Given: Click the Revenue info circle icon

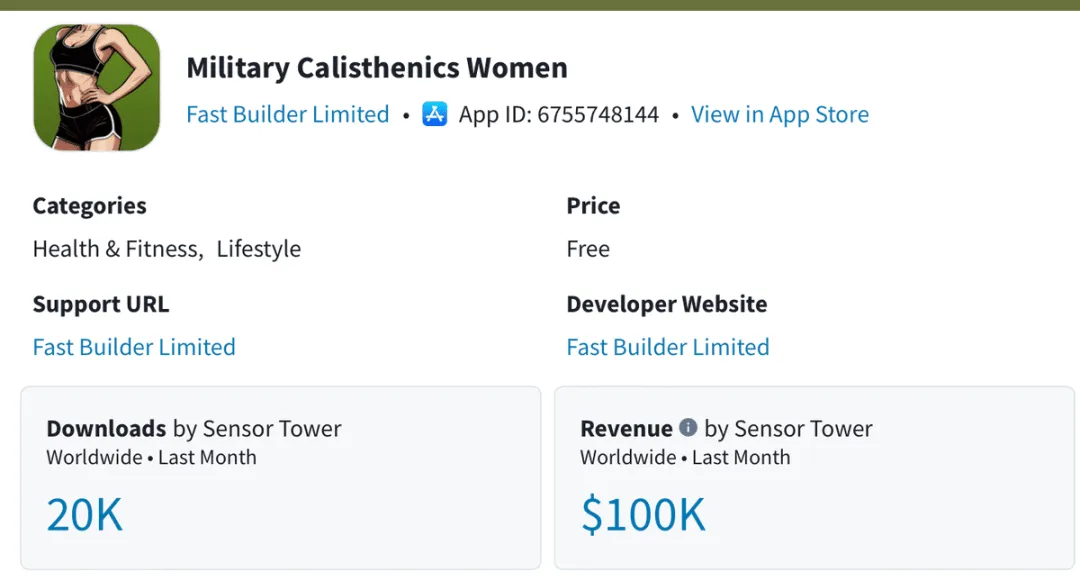Looking at the screenshot, I should 688,427.
